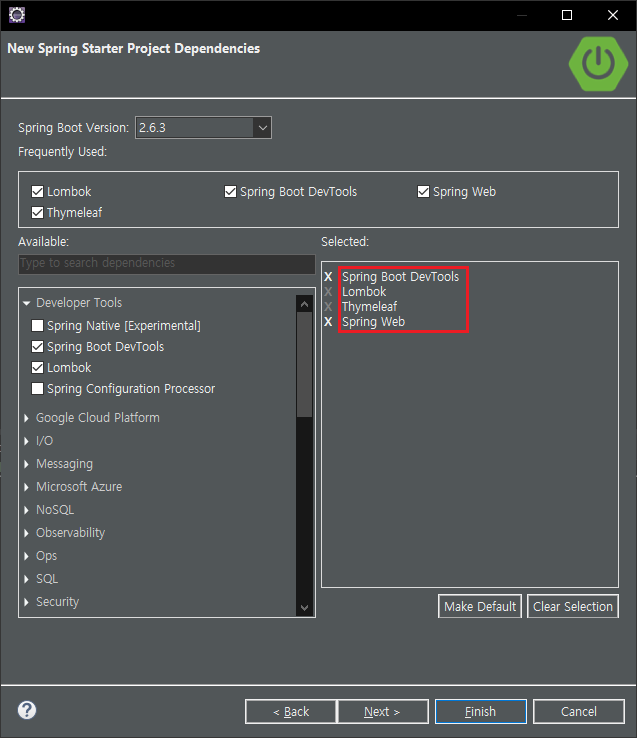Click the help question mark icon
The height and width of the screenshot is (738, 637).
[x=27, y=710]
